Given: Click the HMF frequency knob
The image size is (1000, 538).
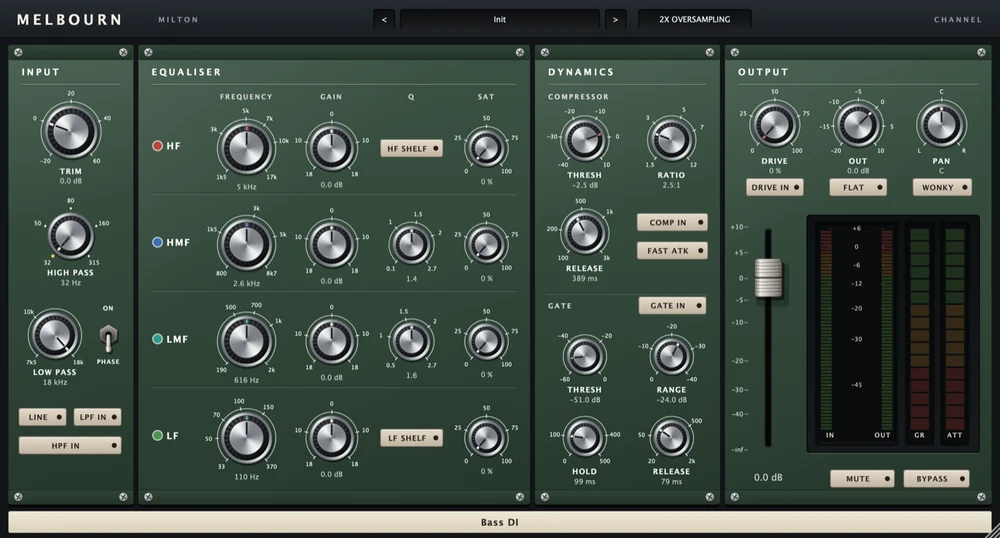Looking at the screenshot, I should click(246, 244).
